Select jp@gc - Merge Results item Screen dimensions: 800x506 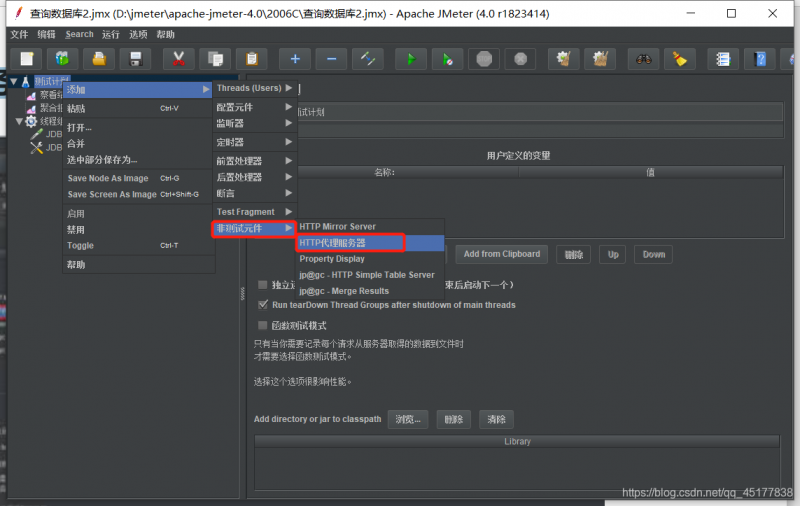coord(370,291)
